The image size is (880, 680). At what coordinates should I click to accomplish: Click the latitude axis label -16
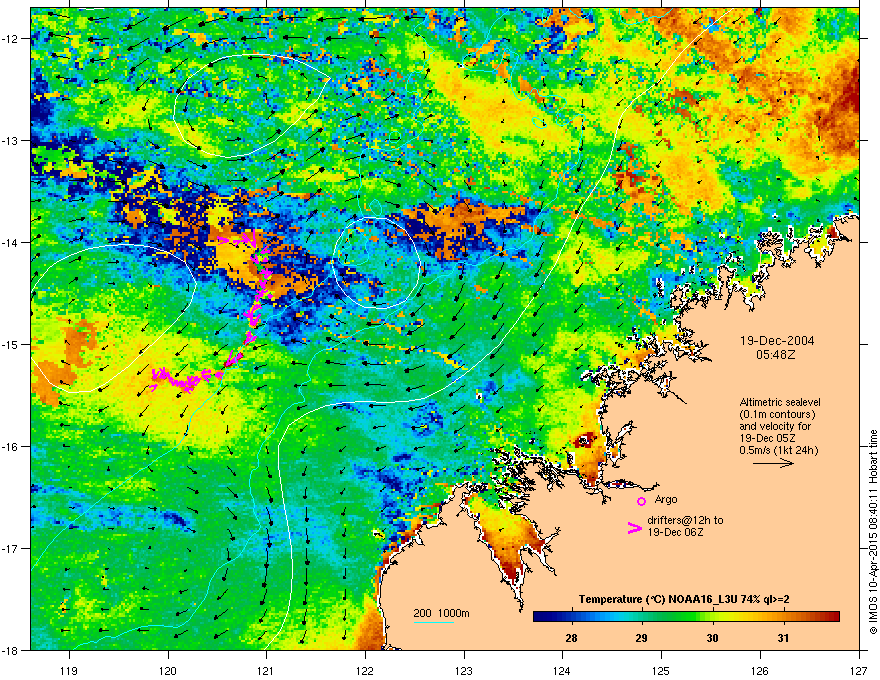tap(11, 446)
